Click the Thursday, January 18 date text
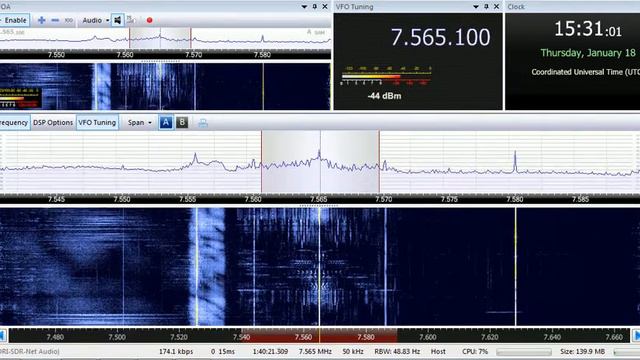 588,53
